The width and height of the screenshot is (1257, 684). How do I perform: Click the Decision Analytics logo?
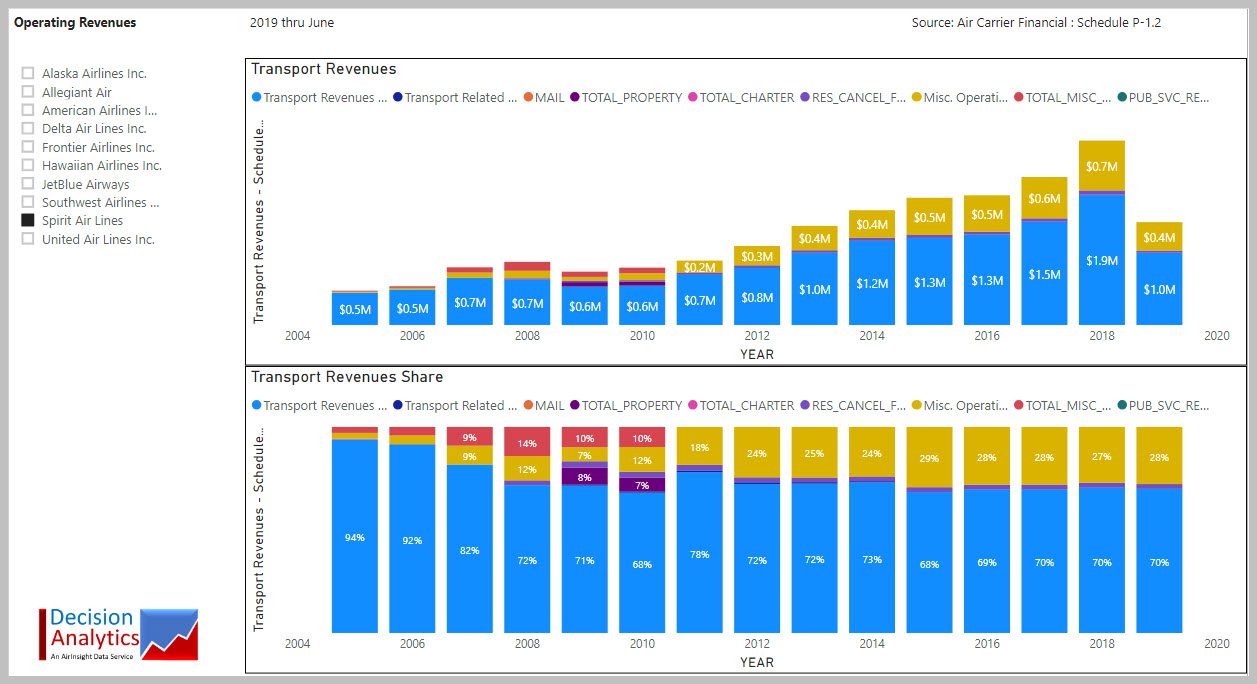[x=119, y=634]
